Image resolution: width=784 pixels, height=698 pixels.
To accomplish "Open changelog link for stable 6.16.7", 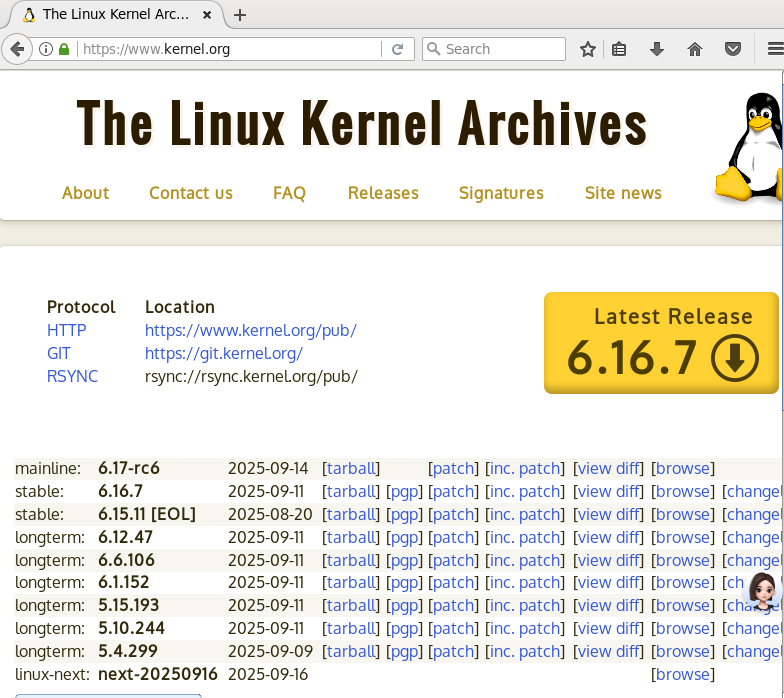I will point(754,492).
